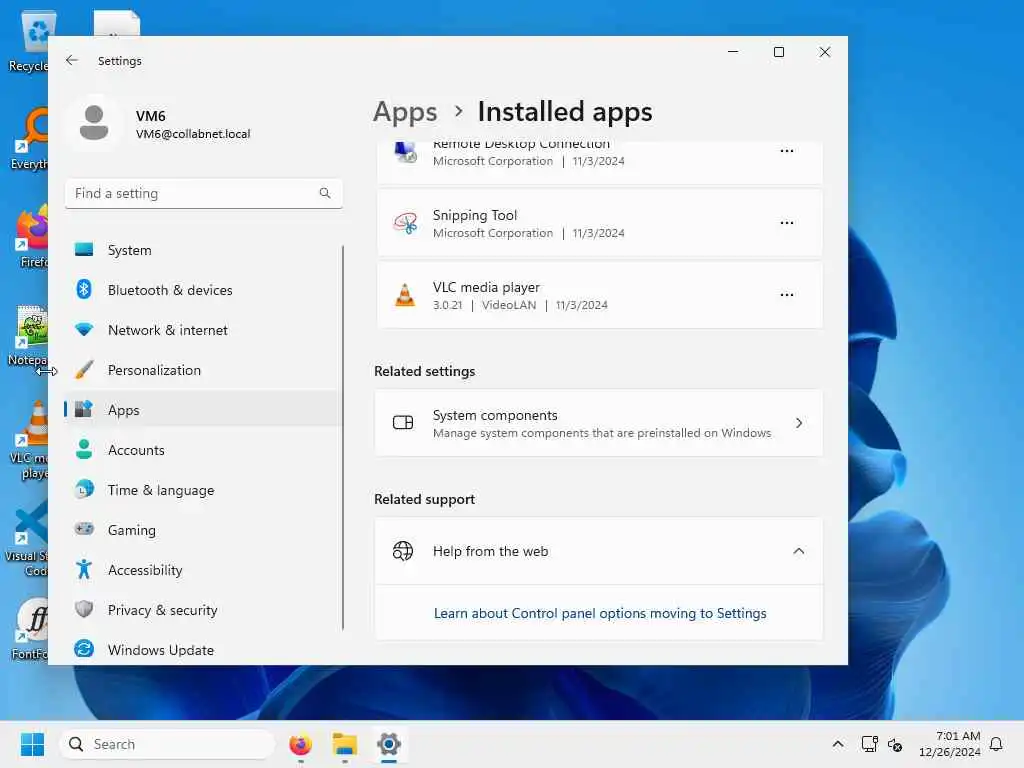Screen dimensions: 1024x768
Task: Click the search magnifier in Find a setting
Action: [x=325, y=193]
